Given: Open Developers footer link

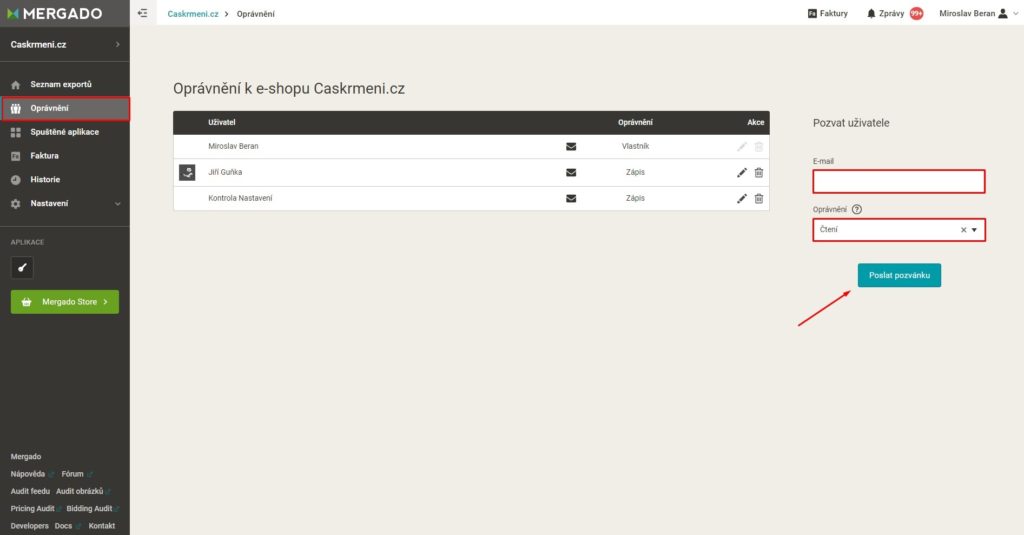Looking at the screenshot, I should tap(29, 526).
